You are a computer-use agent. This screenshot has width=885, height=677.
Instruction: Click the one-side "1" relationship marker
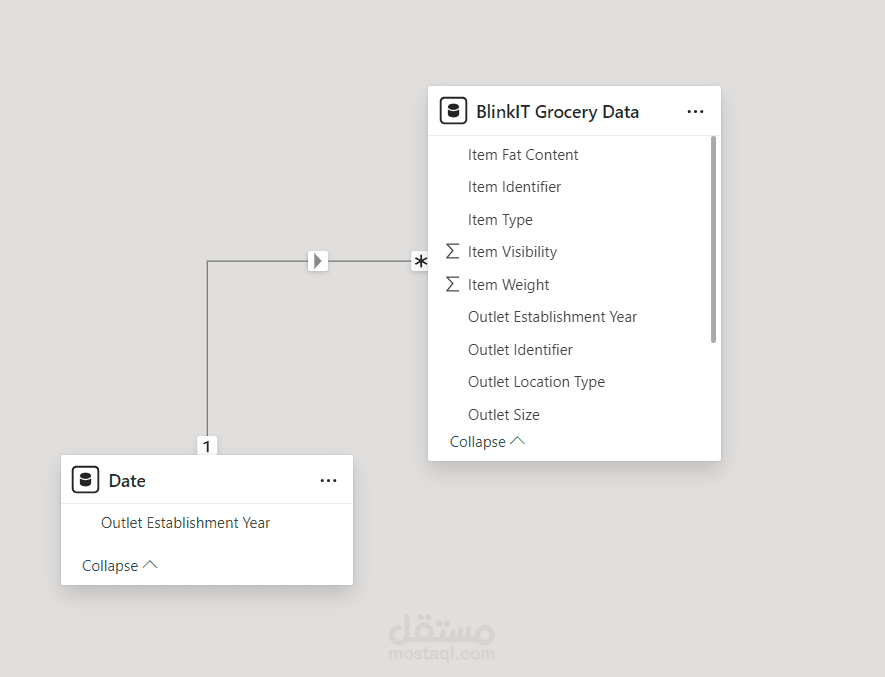point(207,446)
